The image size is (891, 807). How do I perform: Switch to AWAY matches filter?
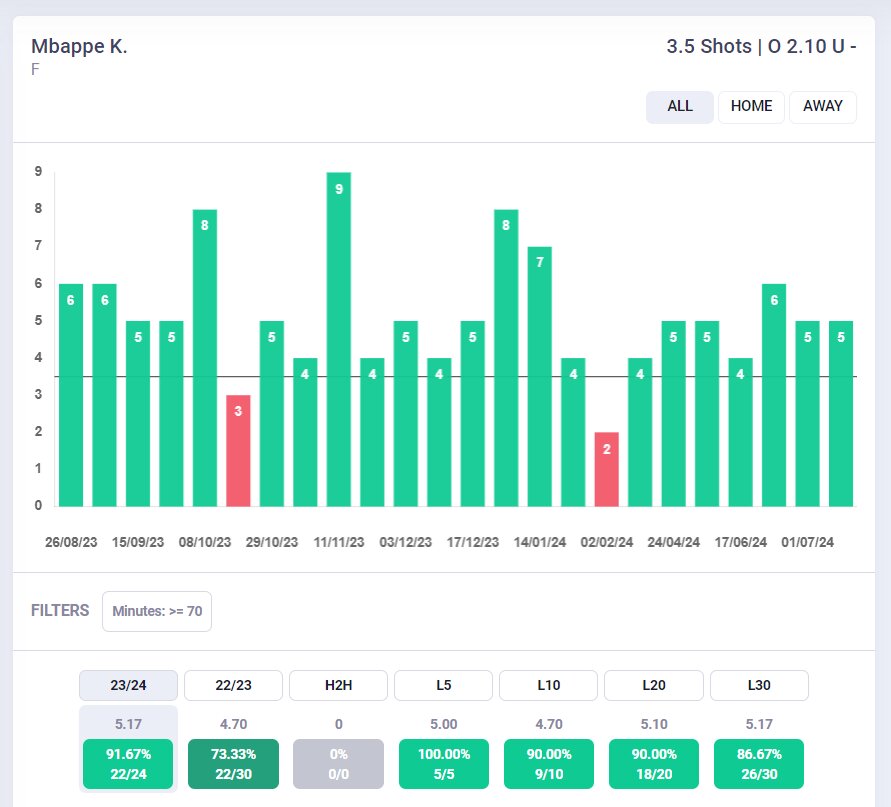pyautogui.click(x=822, y=106)
